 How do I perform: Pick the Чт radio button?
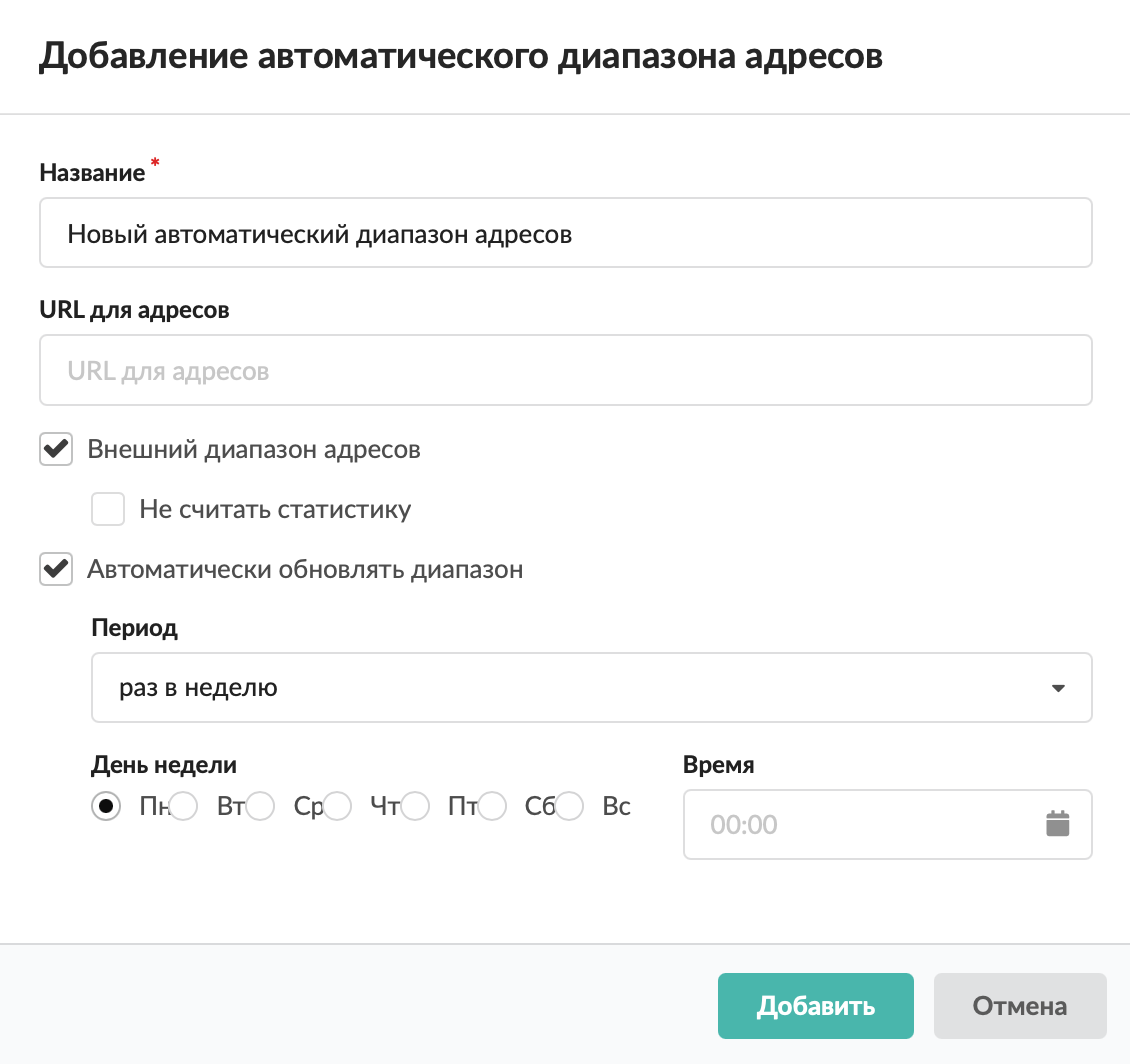click(338, 806)
